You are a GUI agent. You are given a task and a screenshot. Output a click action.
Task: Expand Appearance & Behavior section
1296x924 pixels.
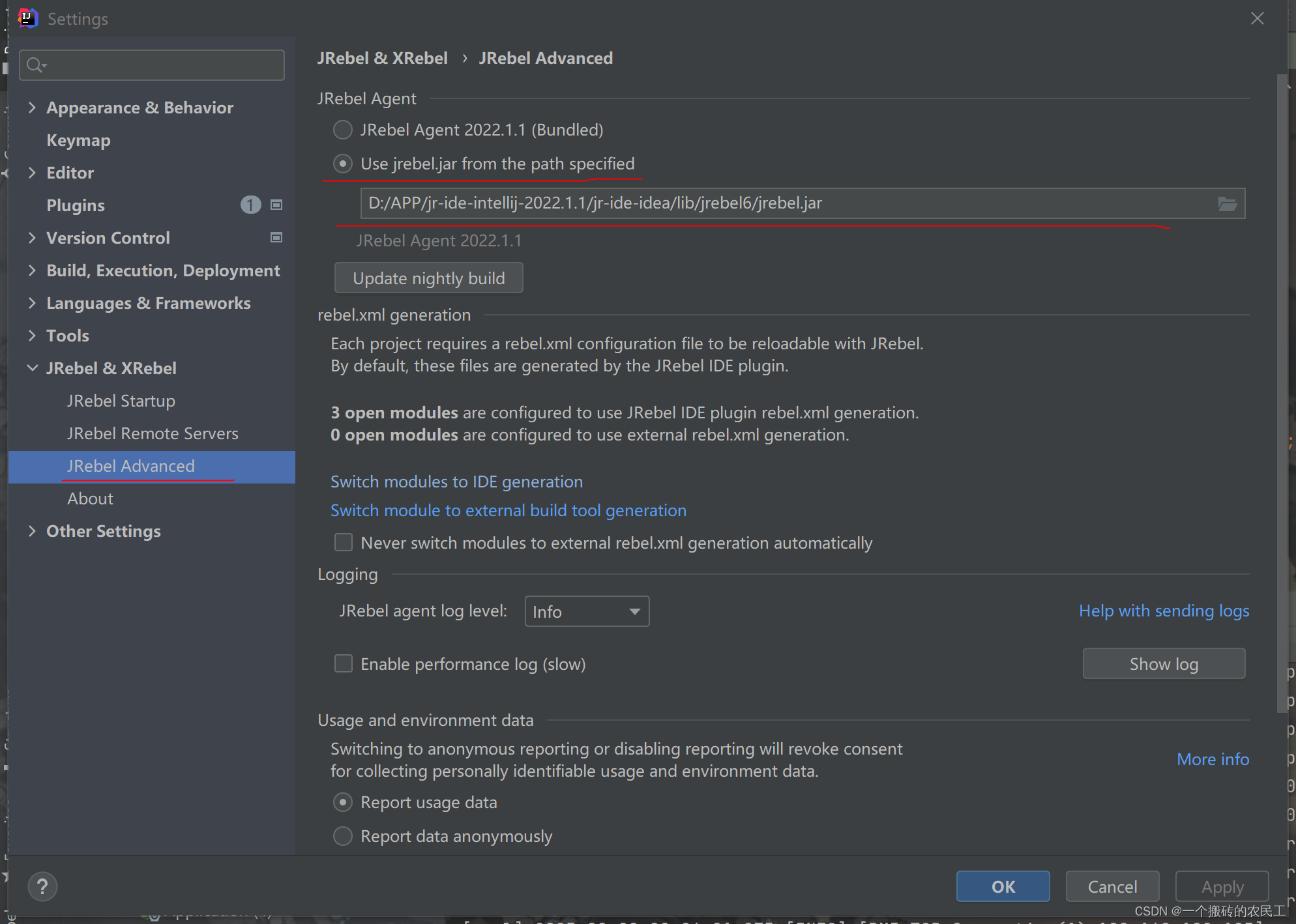(32, 108)
